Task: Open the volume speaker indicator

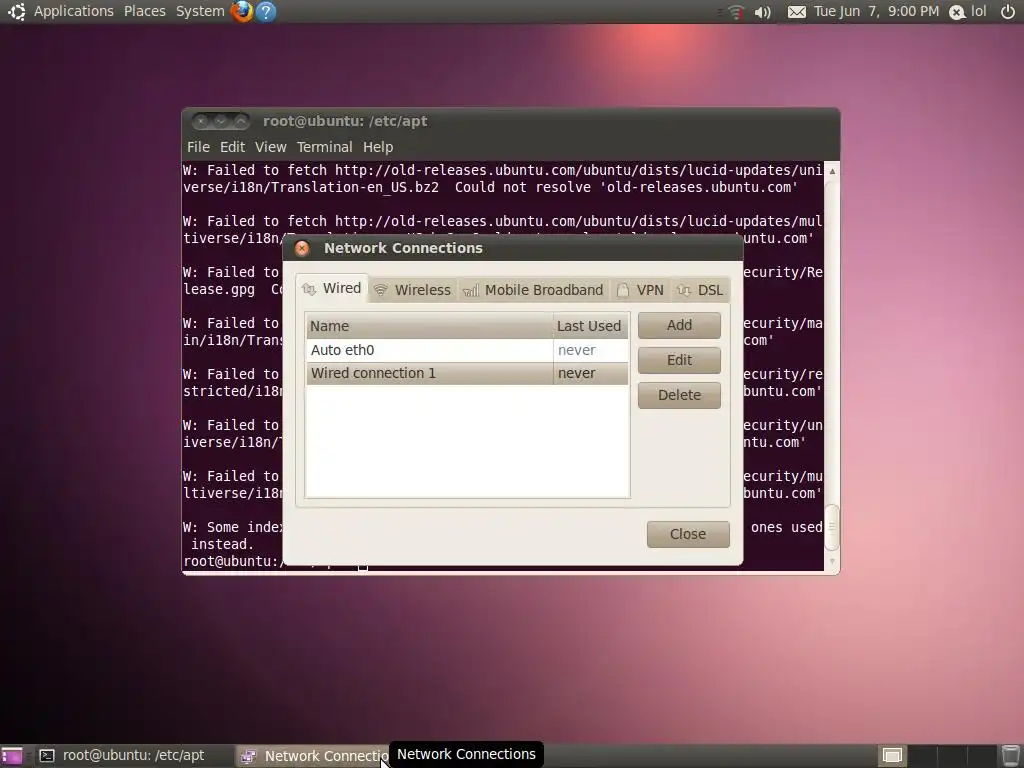Action: click(762, 12)
